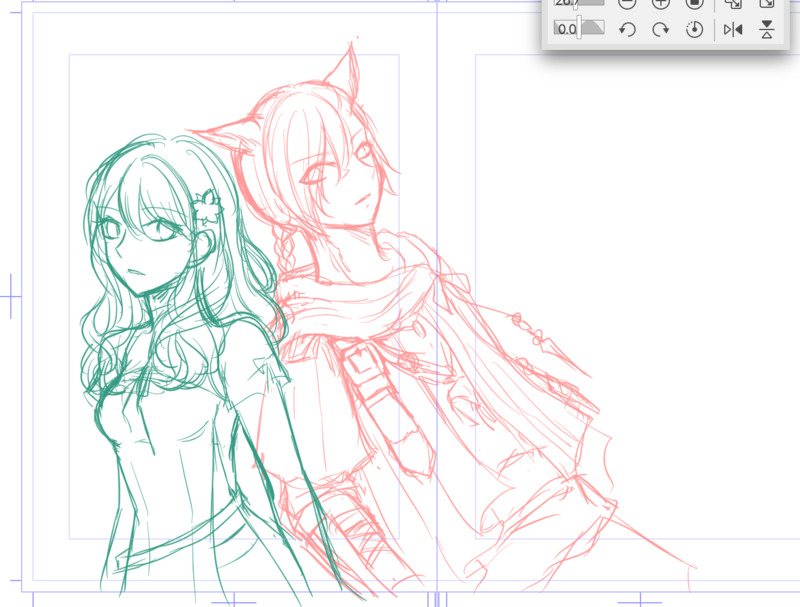The image size is (800, 607).
Task: Flip canvas vertically in Navigator
Action: coord(767,30)
